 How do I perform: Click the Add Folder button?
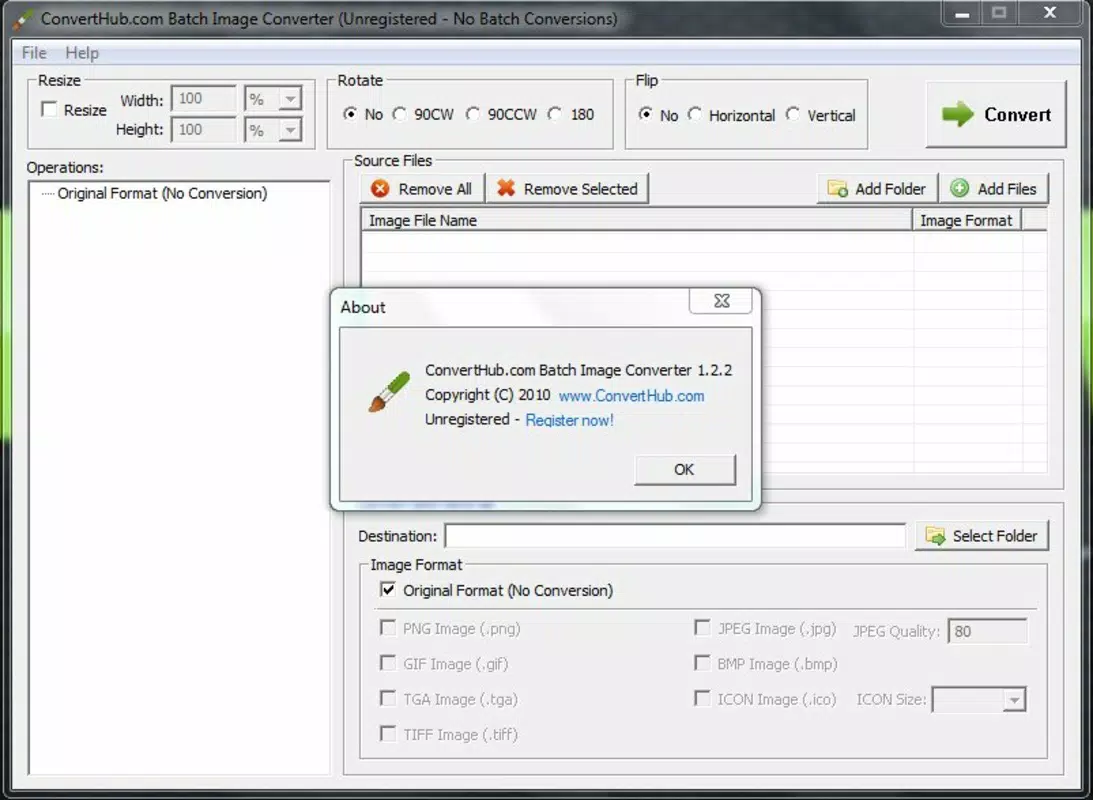pos(877,189)
